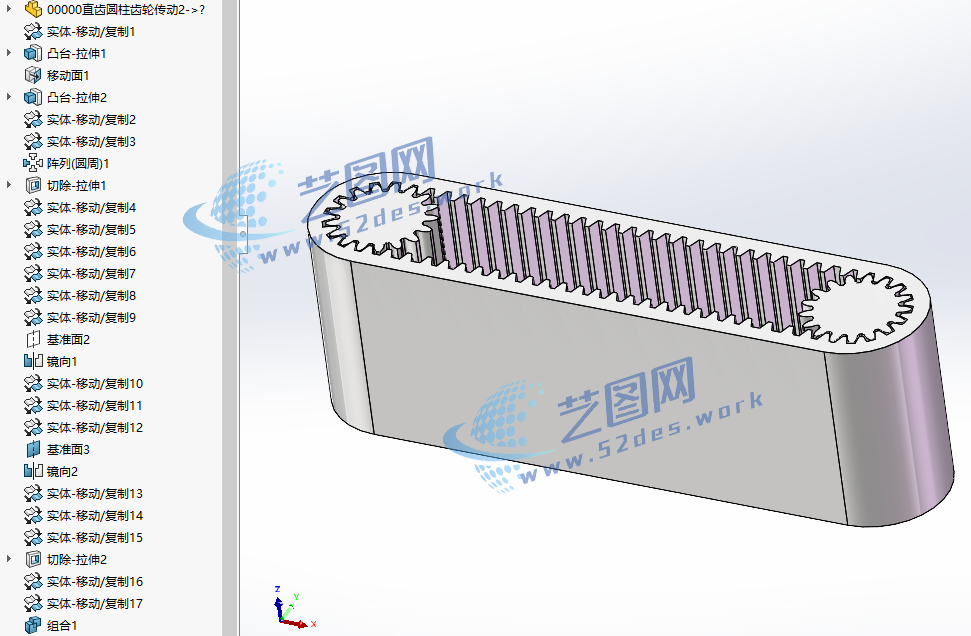Click the 实体-移动/复制1 feature icon
The width and height of the screenshot is (971, 636).
tap(33, 32)
